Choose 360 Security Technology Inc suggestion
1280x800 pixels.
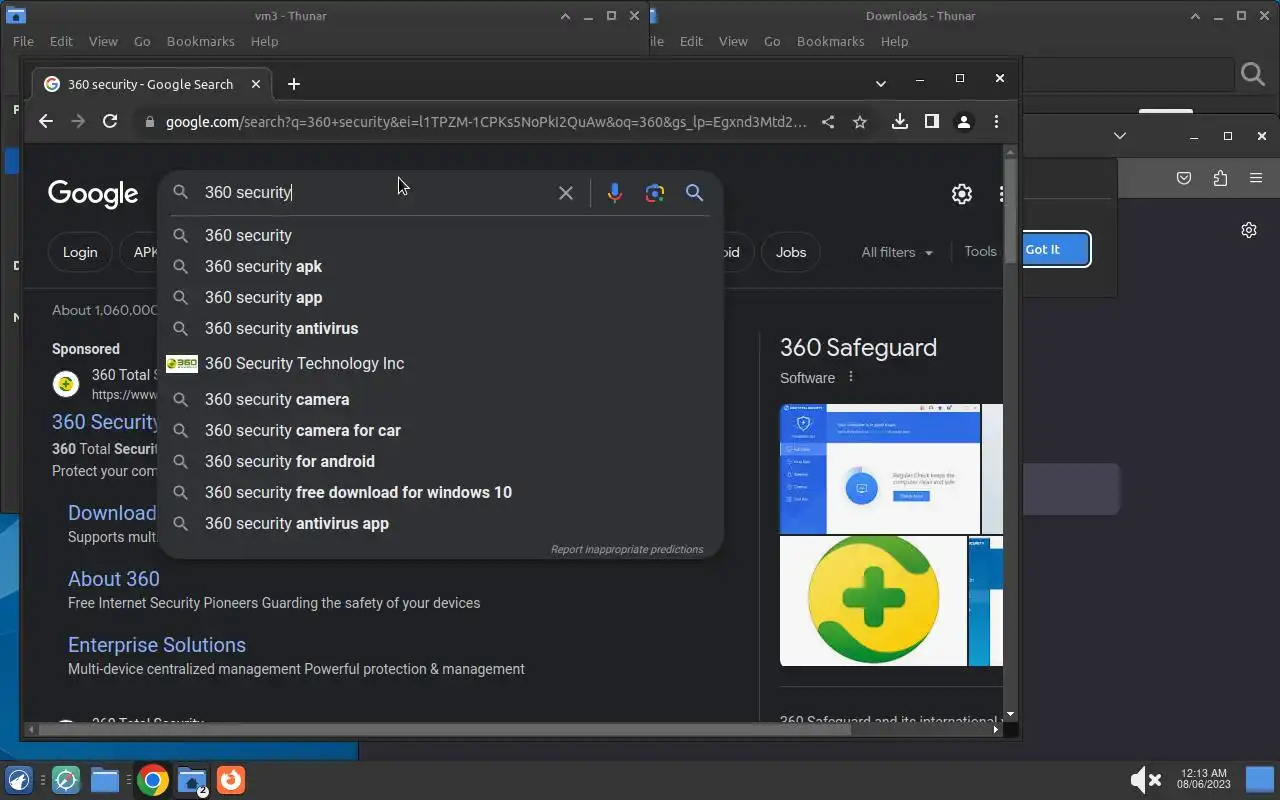(440, 363)
